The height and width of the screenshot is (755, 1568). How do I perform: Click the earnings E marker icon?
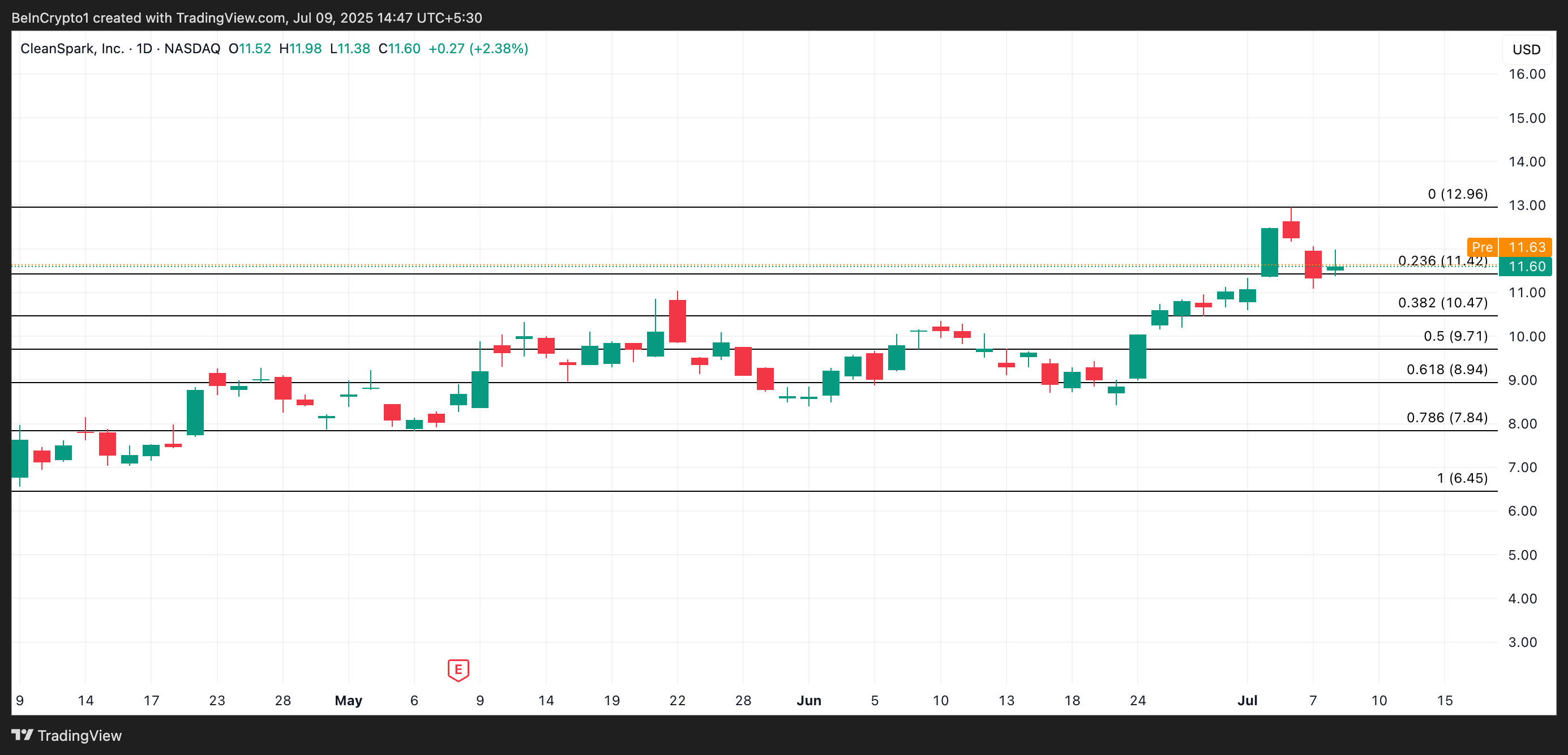click(x=458, y=669)
